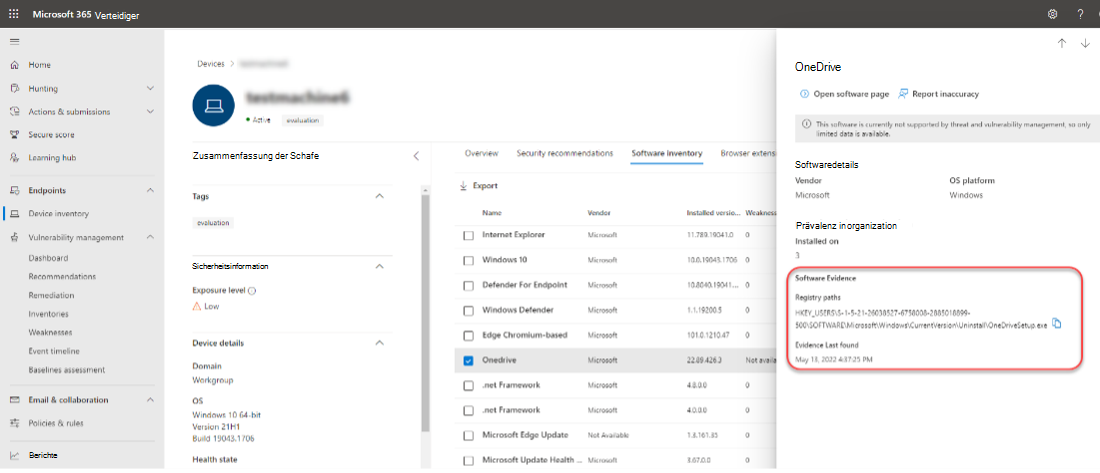Expand Actions & submissions chevron
This screenshot has width=1100, height=473.
point(150,112)
